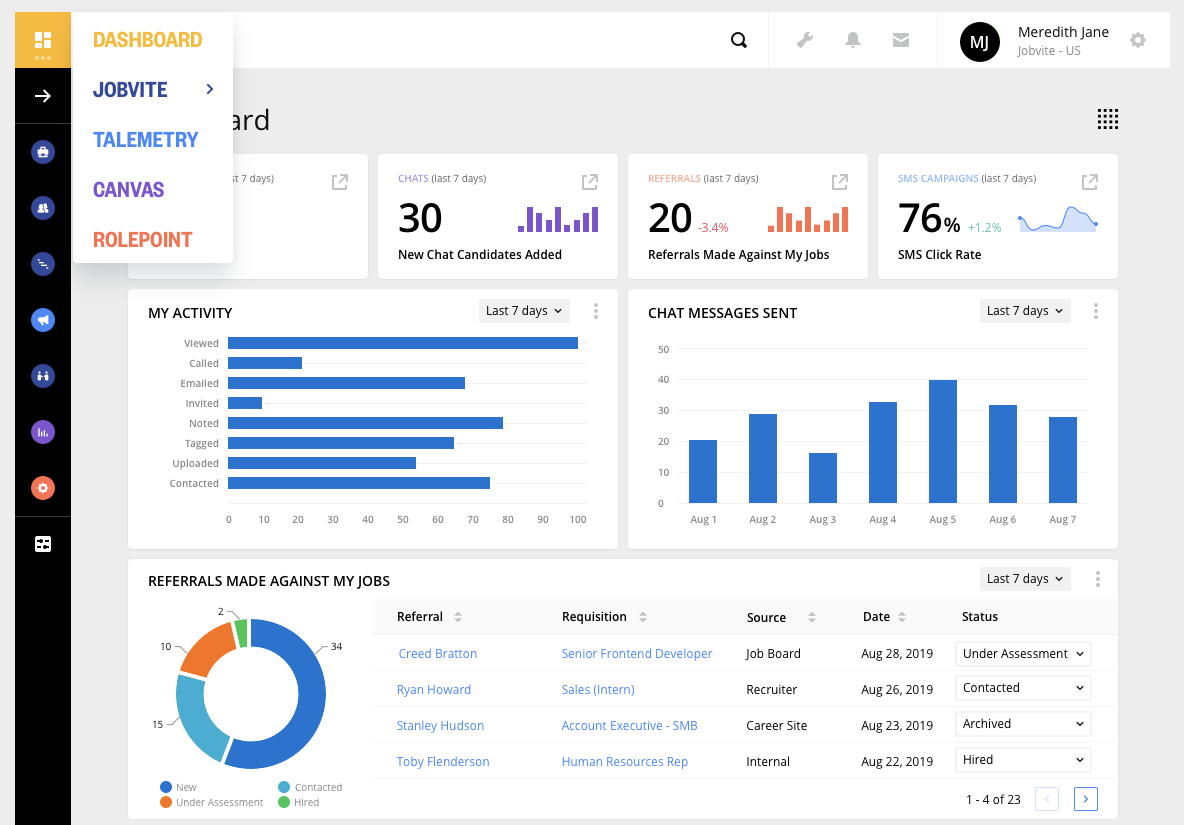Click the Search magnifier in the top bar
This screenshot has width=1184, height=825.
(739, 39)
